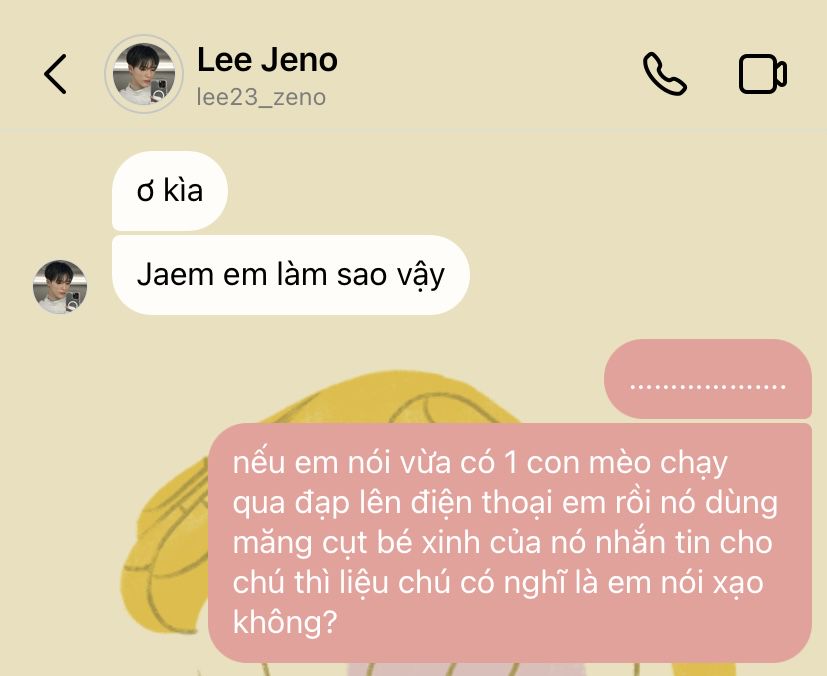This screenshot has width=827, height=676.
Task: Start a voice call with Lee Jeno
Action: click(665, 74)
